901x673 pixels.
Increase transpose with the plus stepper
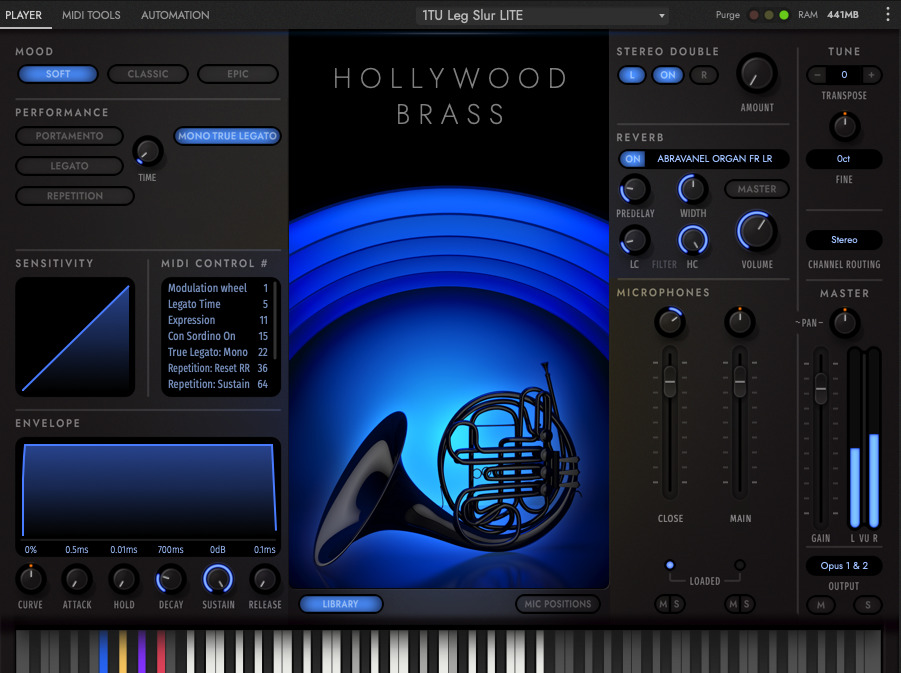point(871,75)
